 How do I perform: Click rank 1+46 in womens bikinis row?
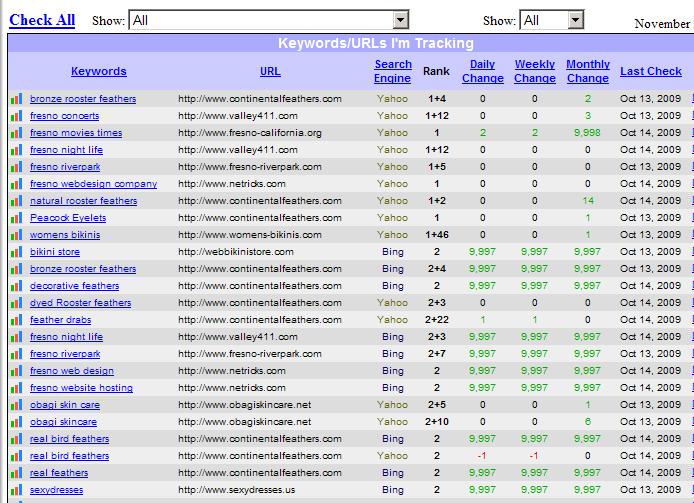coord(437,235)
